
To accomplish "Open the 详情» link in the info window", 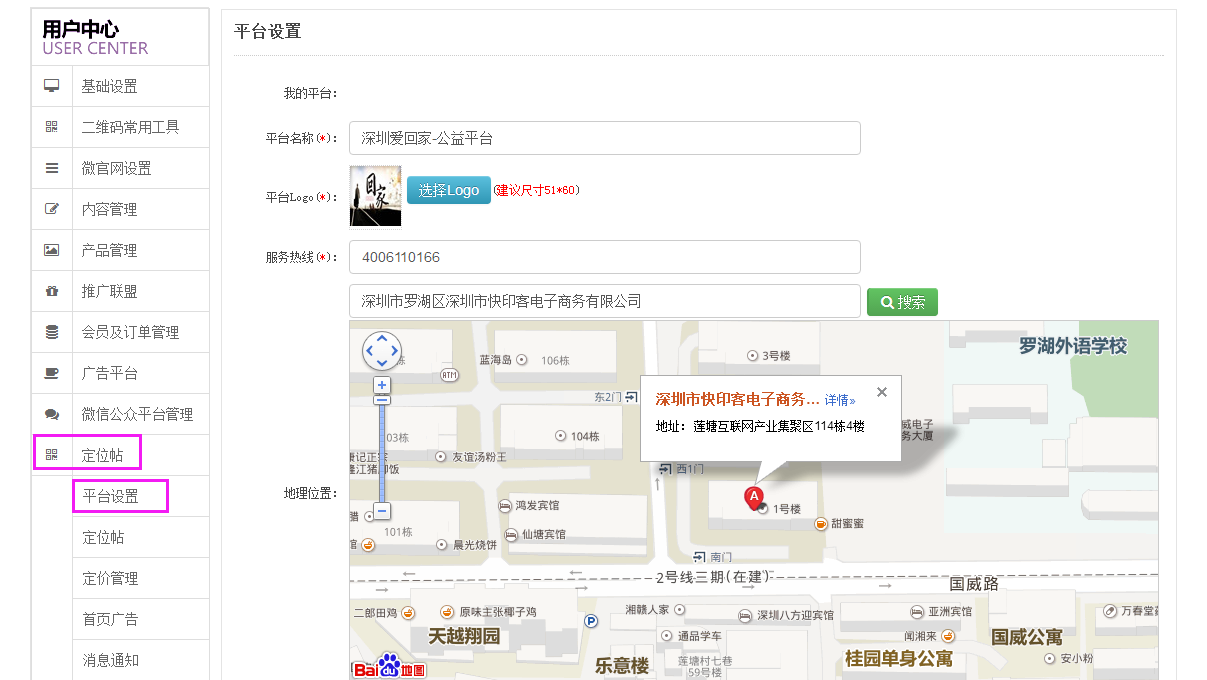I will click(840, 400).
